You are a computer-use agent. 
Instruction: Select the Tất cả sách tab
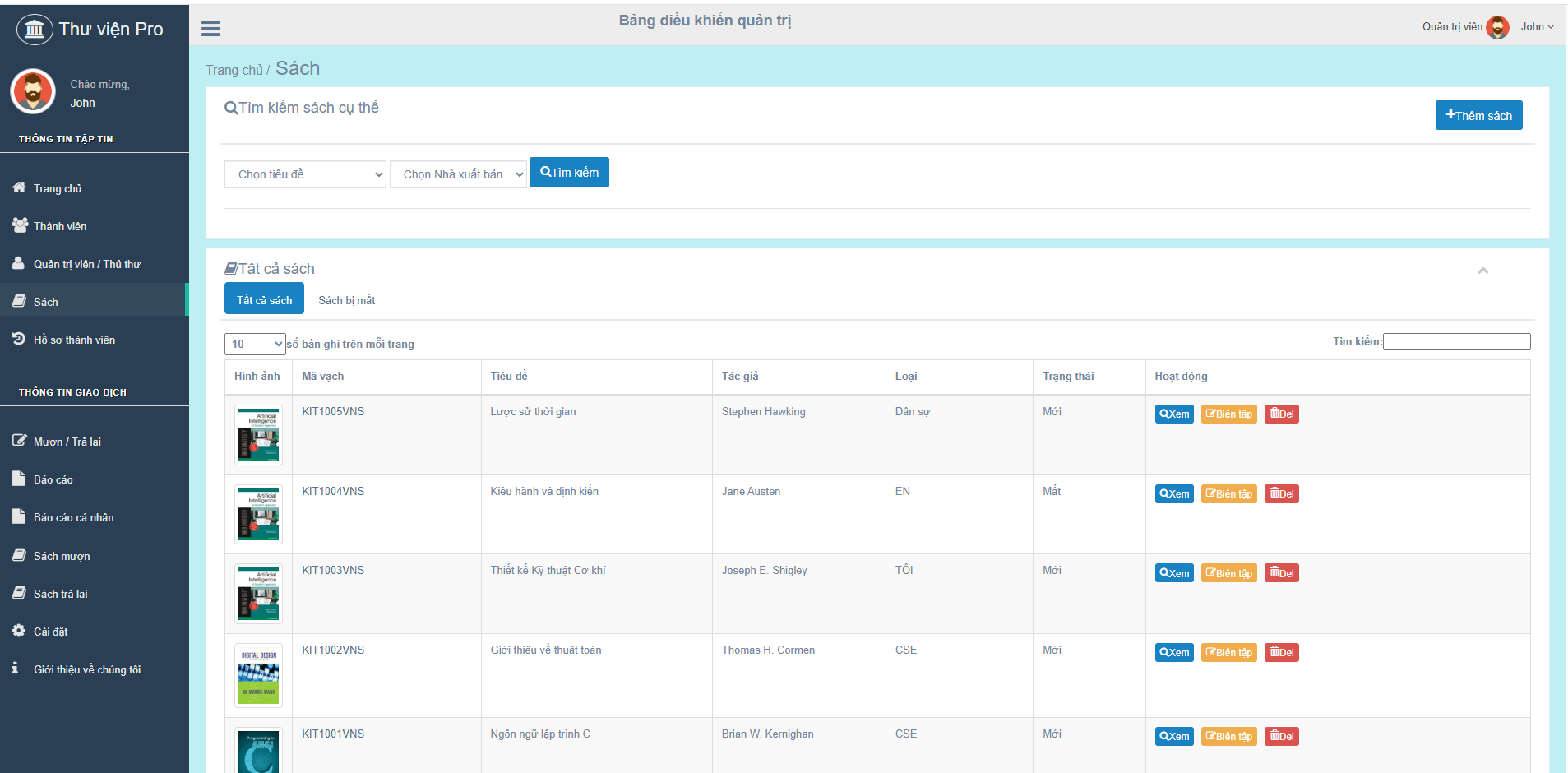point(264,299)
